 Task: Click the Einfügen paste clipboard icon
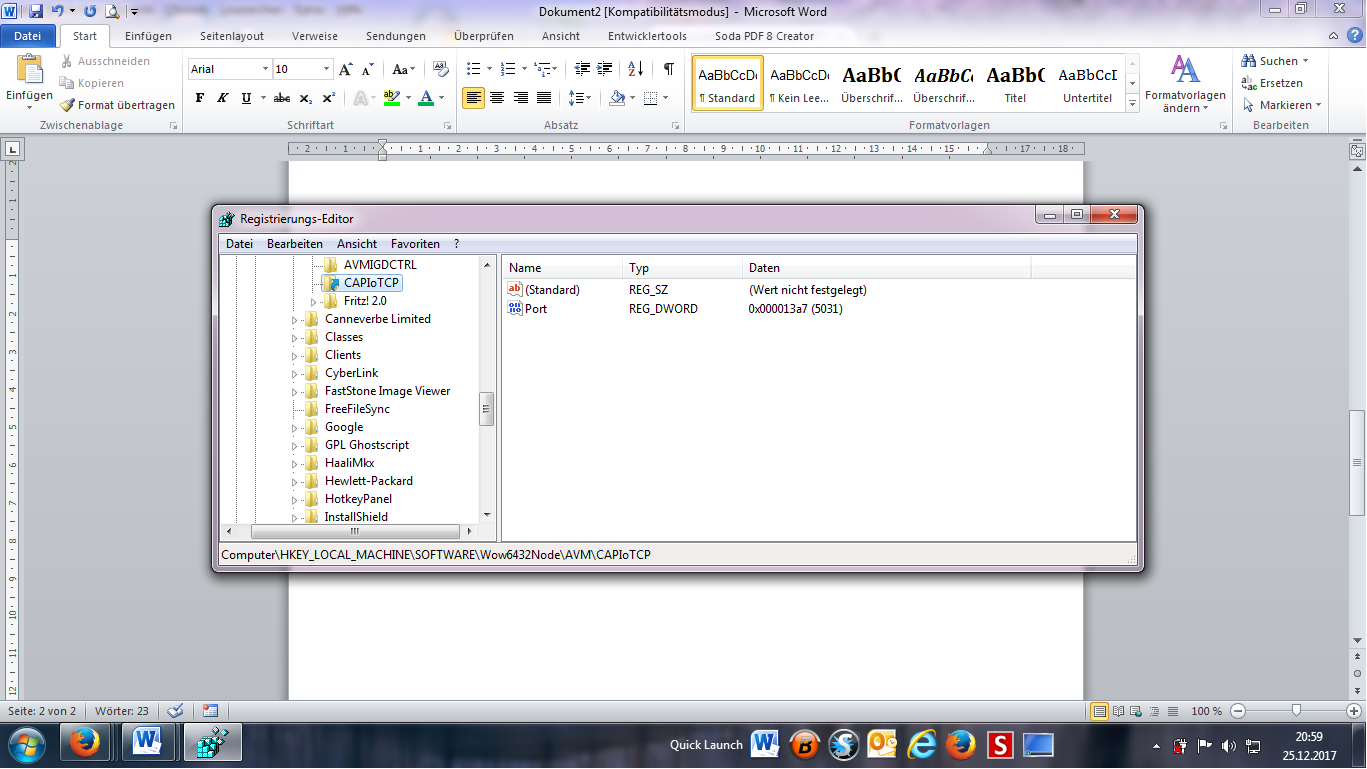pos(30,69)
